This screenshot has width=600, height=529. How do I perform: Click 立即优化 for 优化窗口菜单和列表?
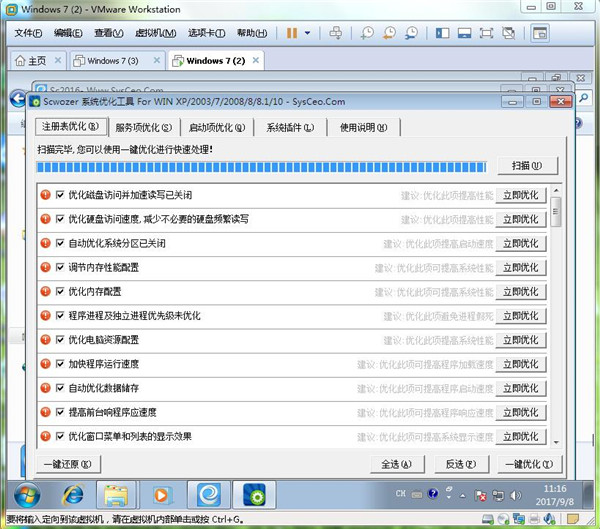(521, 436)
